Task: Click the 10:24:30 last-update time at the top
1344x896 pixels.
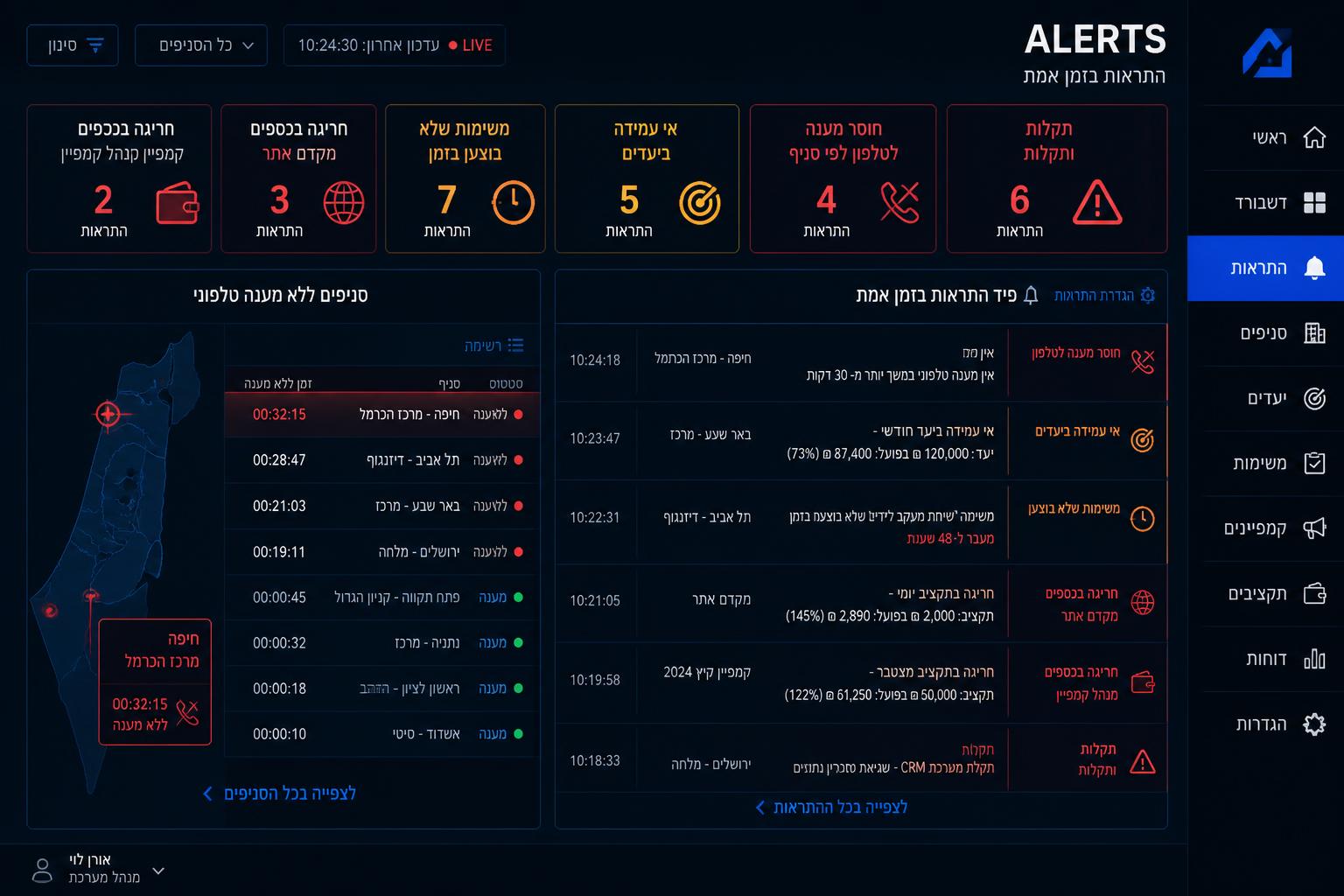Action: pyautogui.click(x=328, y=45)
